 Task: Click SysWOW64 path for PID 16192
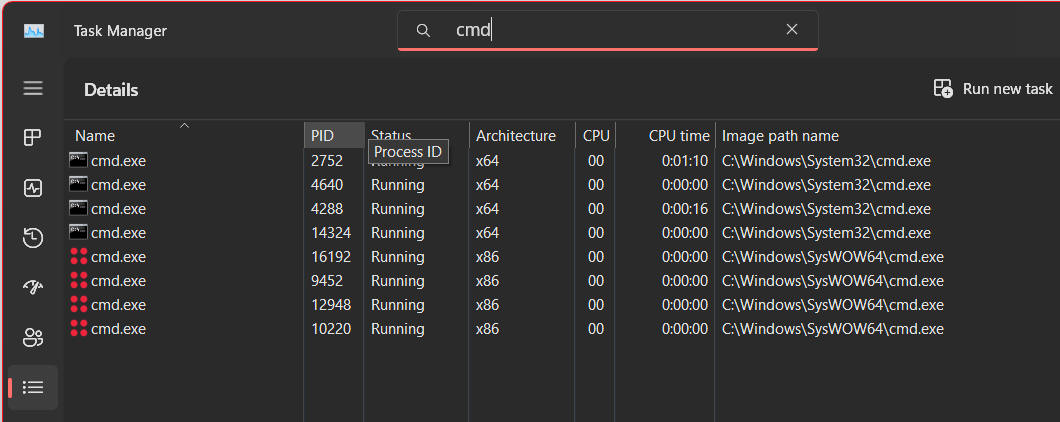tap(833, 257)
